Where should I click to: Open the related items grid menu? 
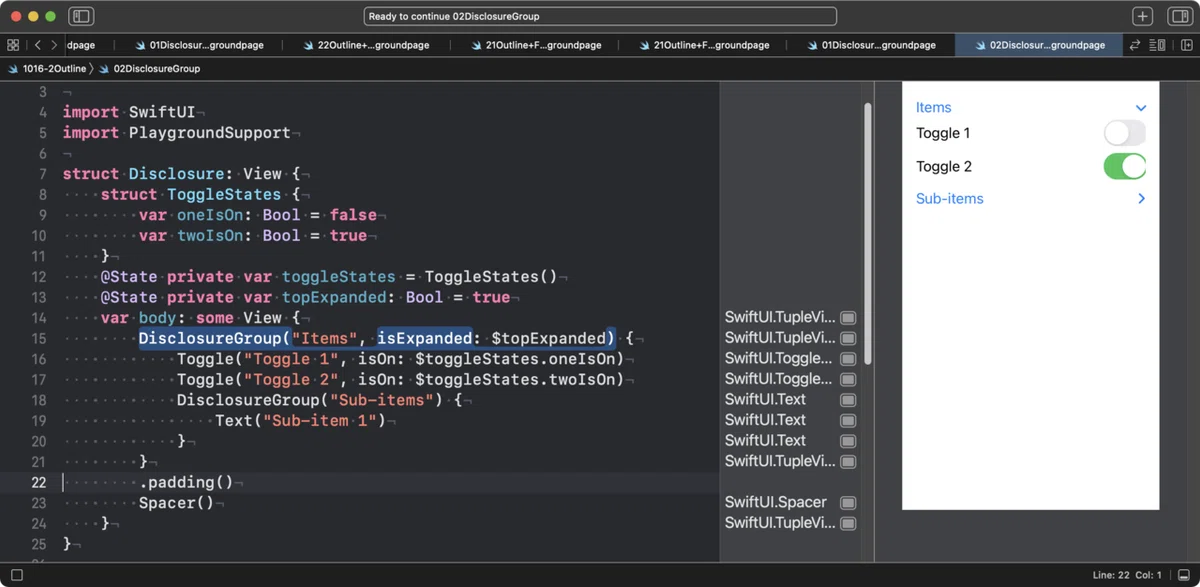13,45
